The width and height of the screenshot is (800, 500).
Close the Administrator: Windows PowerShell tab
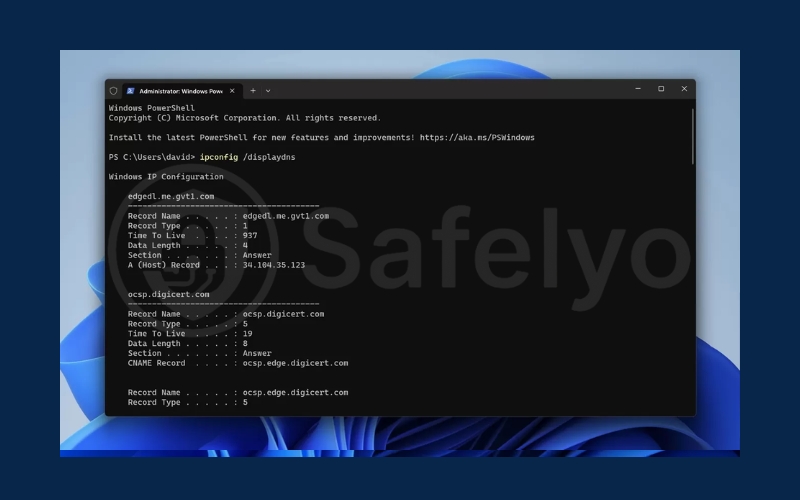click(x=233, y=90)
